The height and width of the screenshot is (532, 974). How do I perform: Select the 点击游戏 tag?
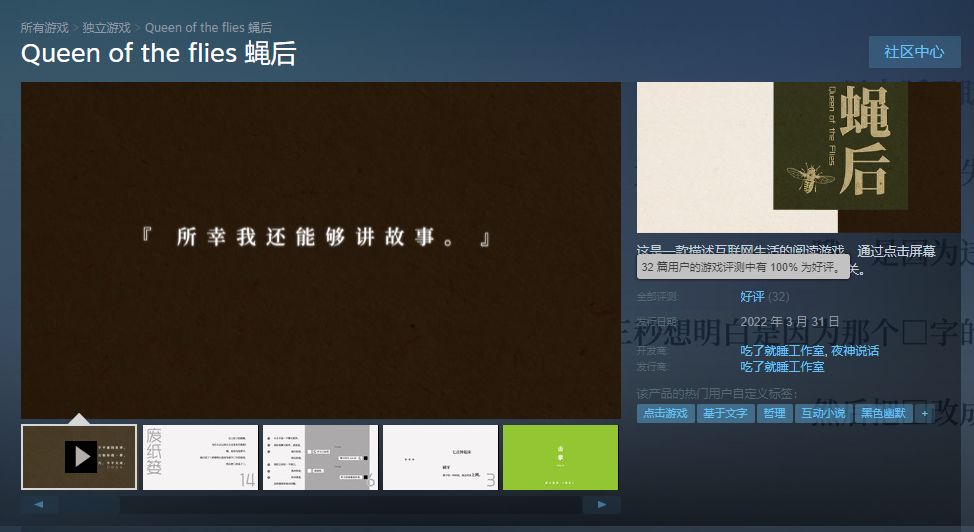pos(665,413)
